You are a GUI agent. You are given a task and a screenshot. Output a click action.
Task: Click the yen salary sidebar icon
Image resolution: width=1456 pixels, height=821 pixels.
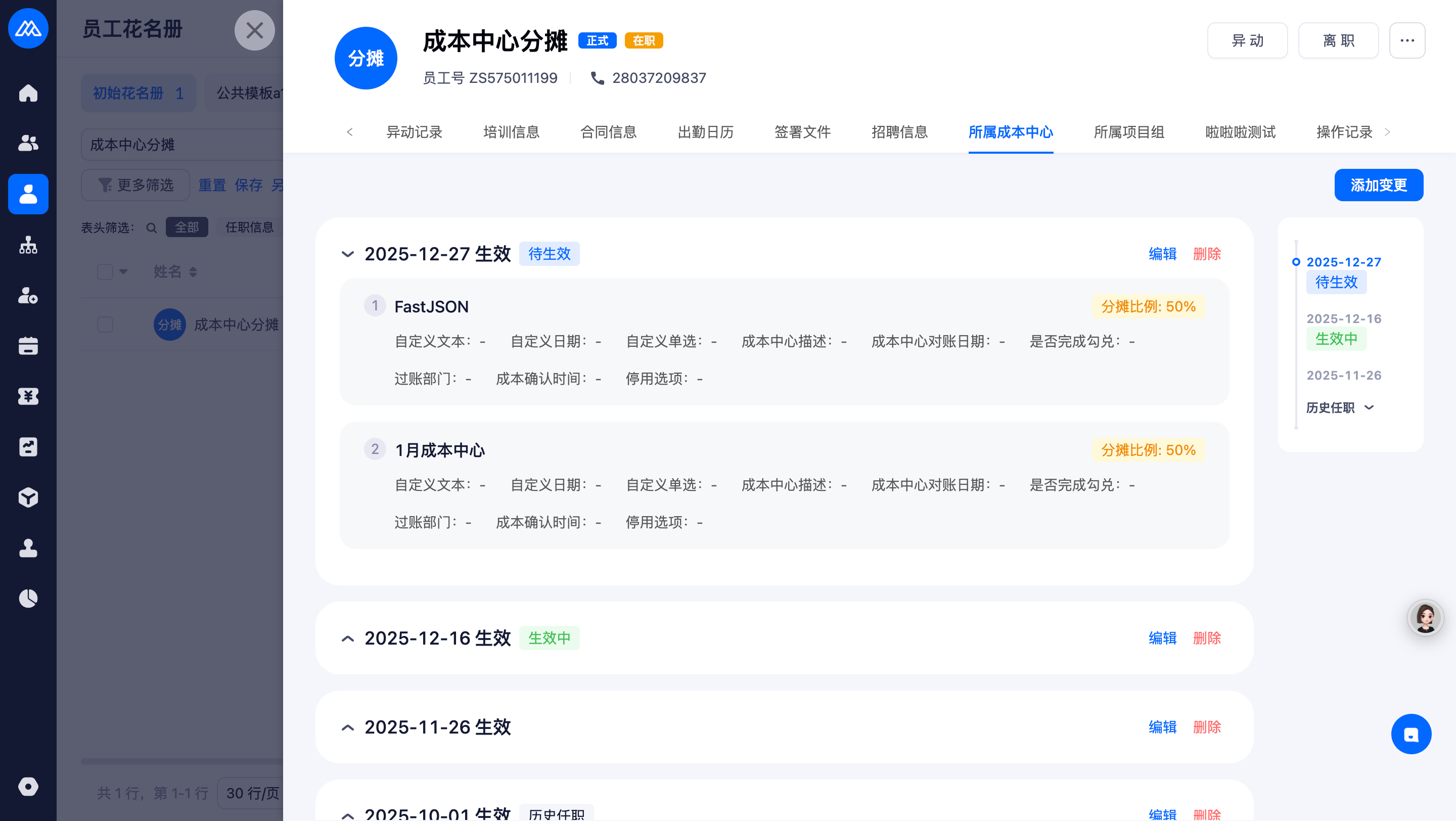28,397
